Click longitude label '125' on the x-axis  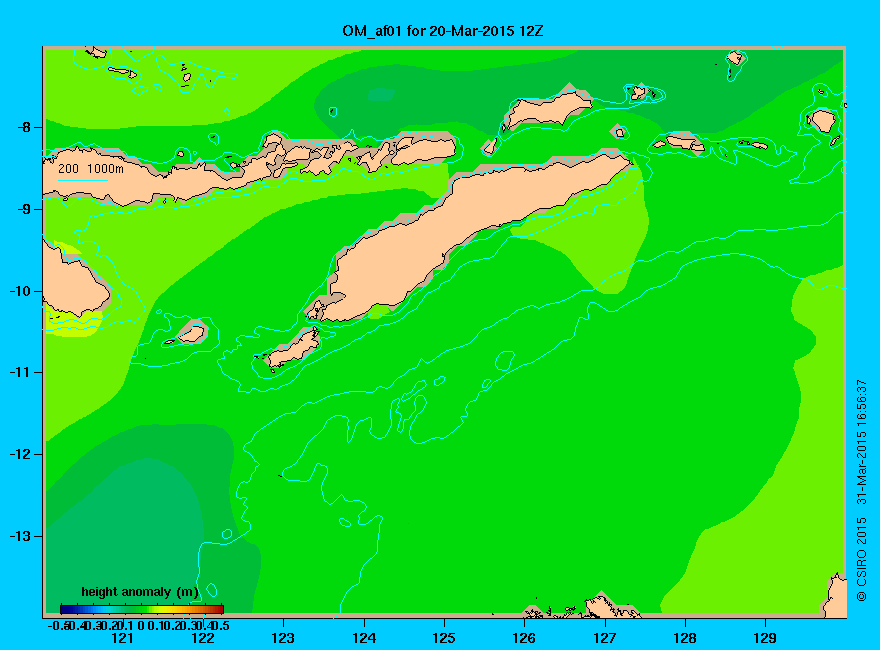click(444, 638)
